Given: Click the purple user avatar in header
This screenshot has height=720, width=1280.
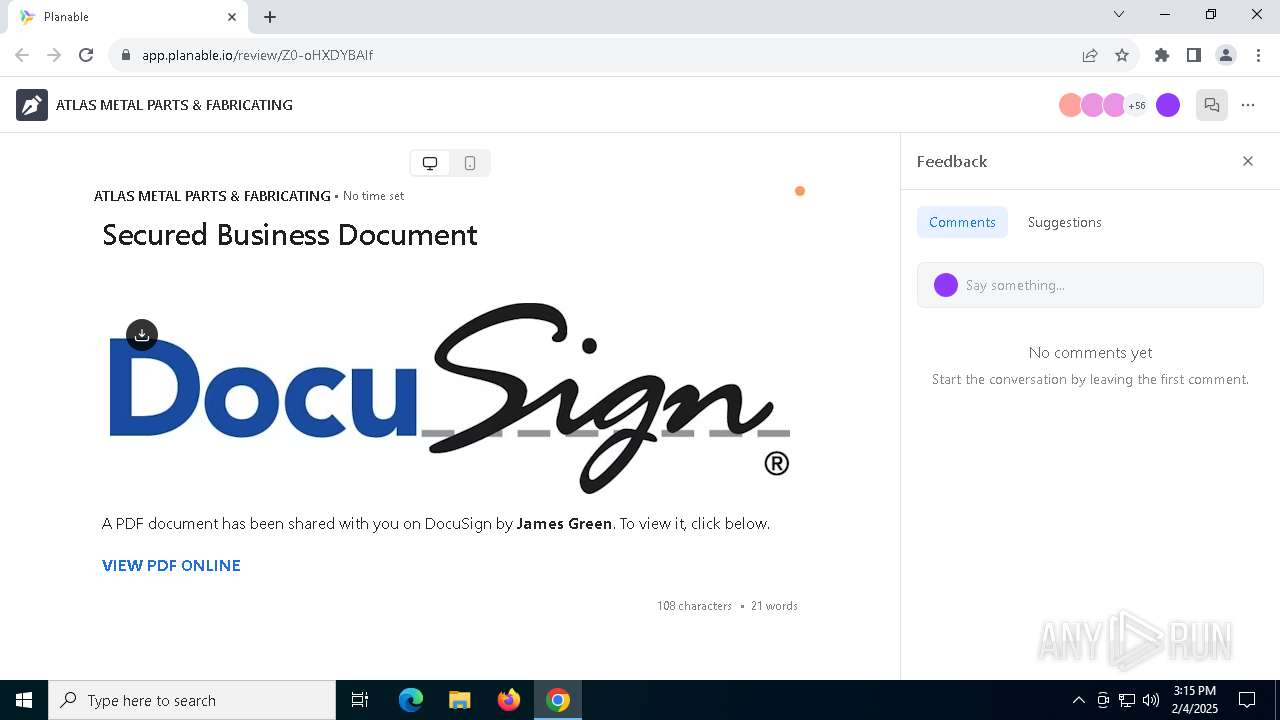Looking at the screenshot, I should [x=1168, y=105].
